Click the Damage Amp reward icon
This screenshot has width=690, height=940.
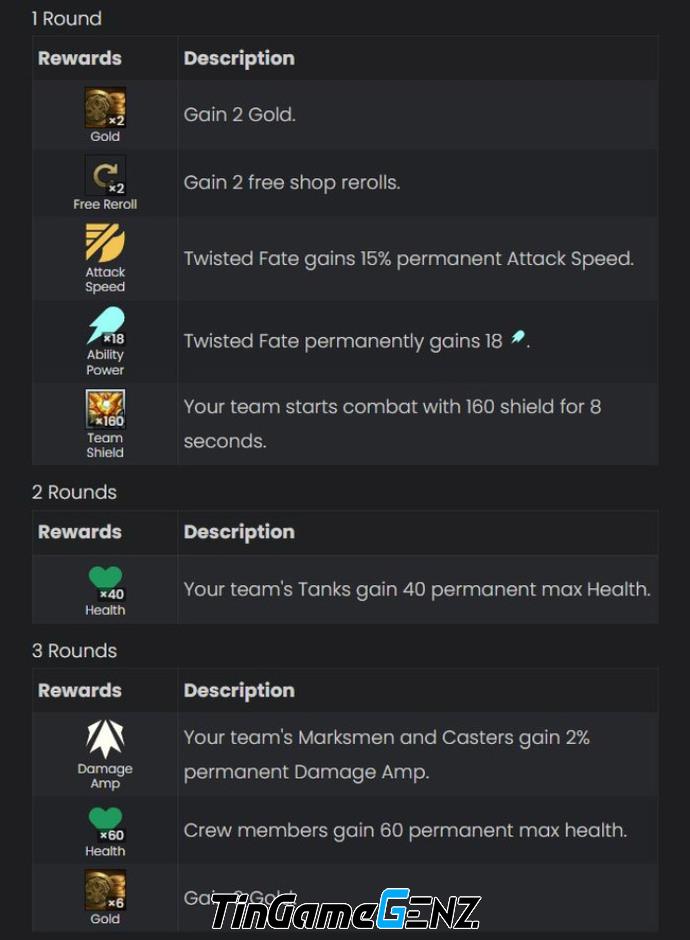pyautogui.click(x=105, y=739)
